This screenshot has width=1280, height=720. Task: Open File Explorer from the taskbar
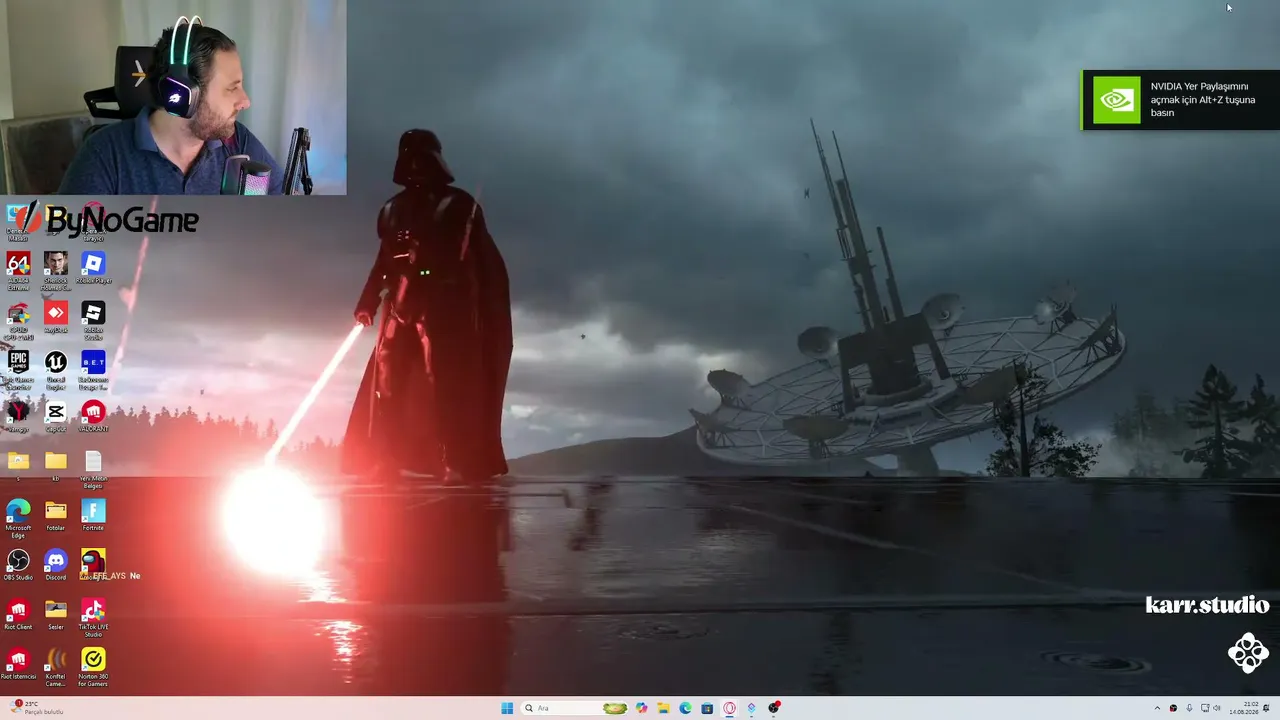663,708
